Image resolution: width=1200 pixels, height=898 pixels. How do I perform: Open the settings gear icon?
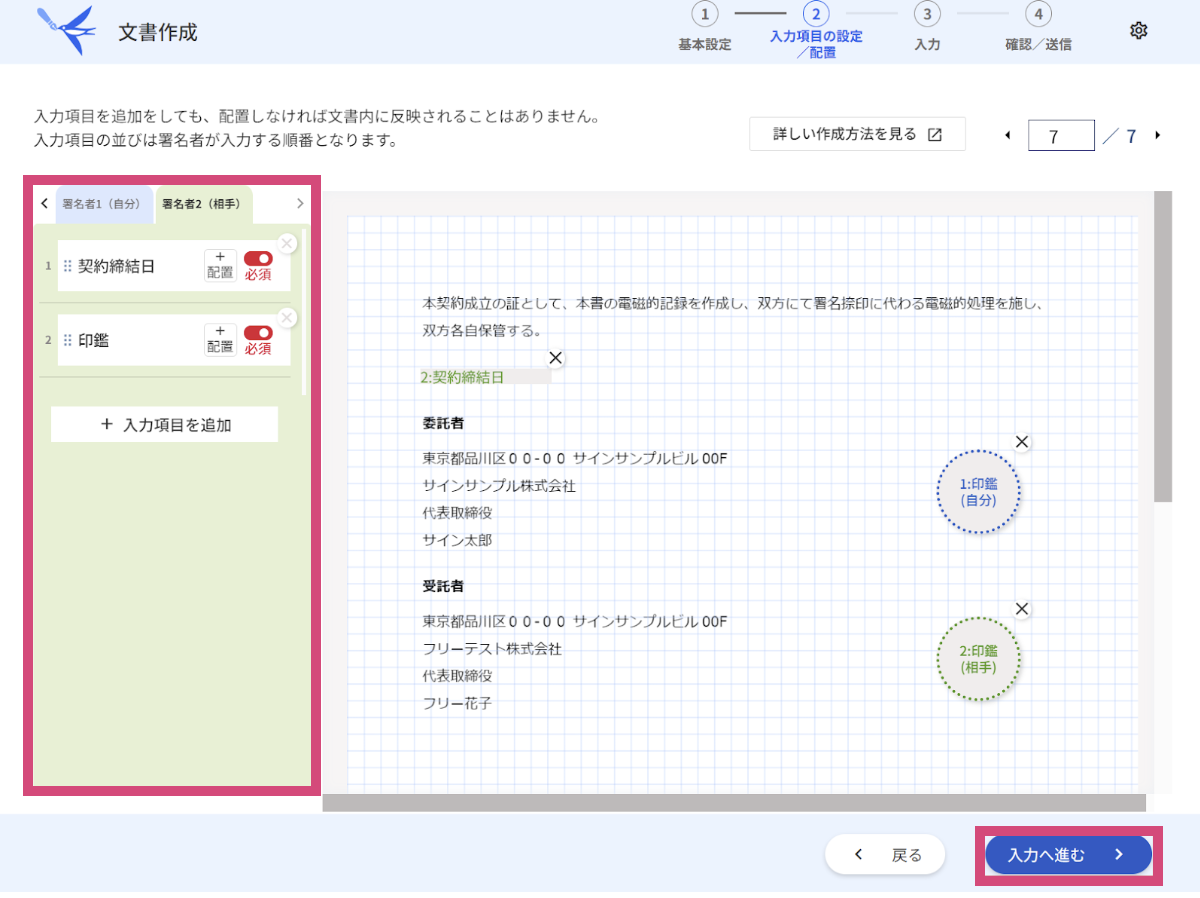(x=1138, y=31)
